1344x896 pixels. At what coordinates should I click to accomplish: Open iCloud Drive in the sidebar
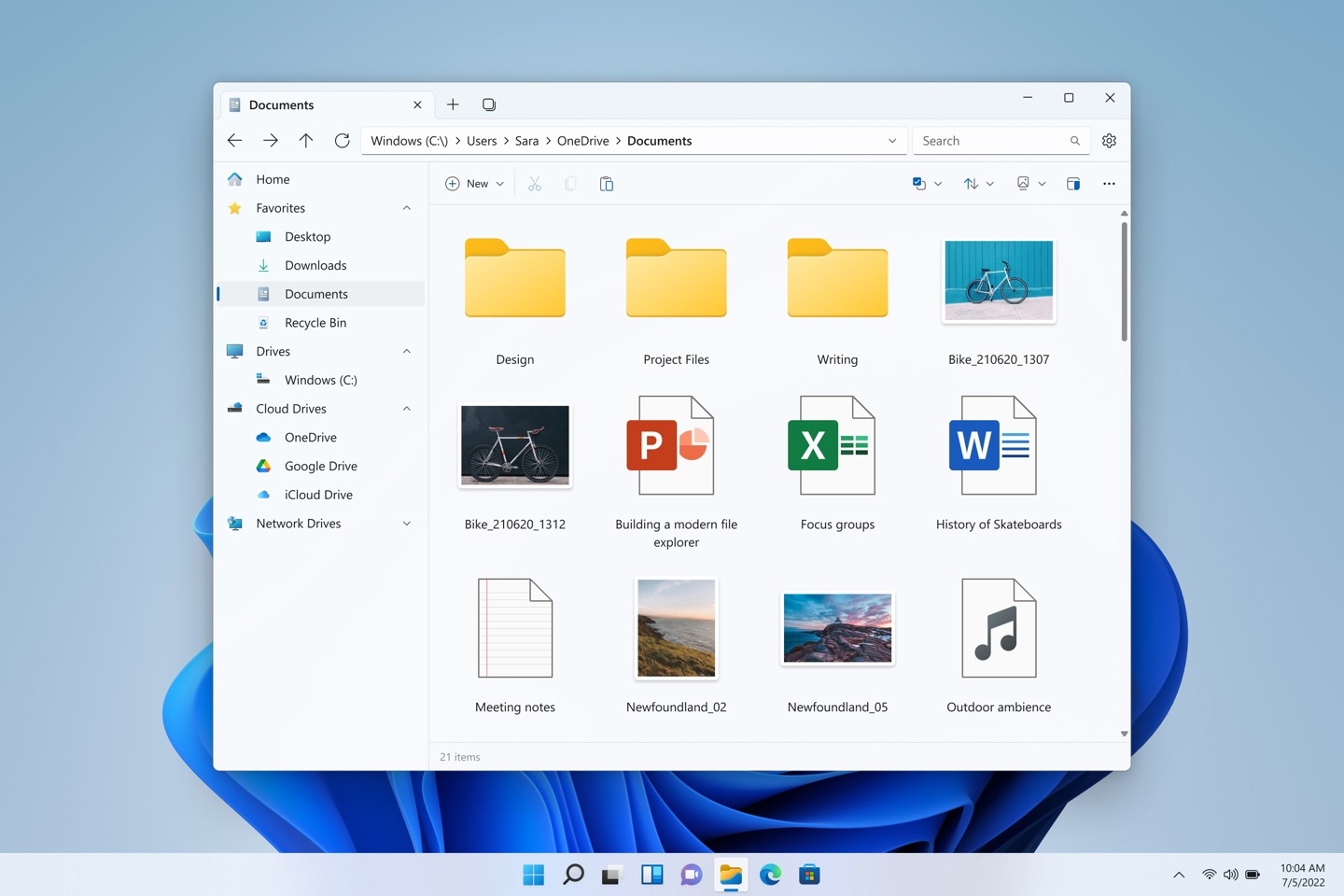pos(321,495)
